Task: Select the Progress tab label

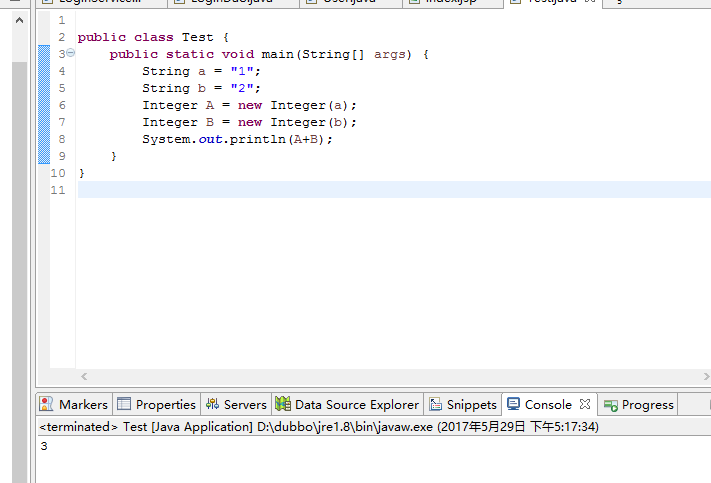Action: 647,405
